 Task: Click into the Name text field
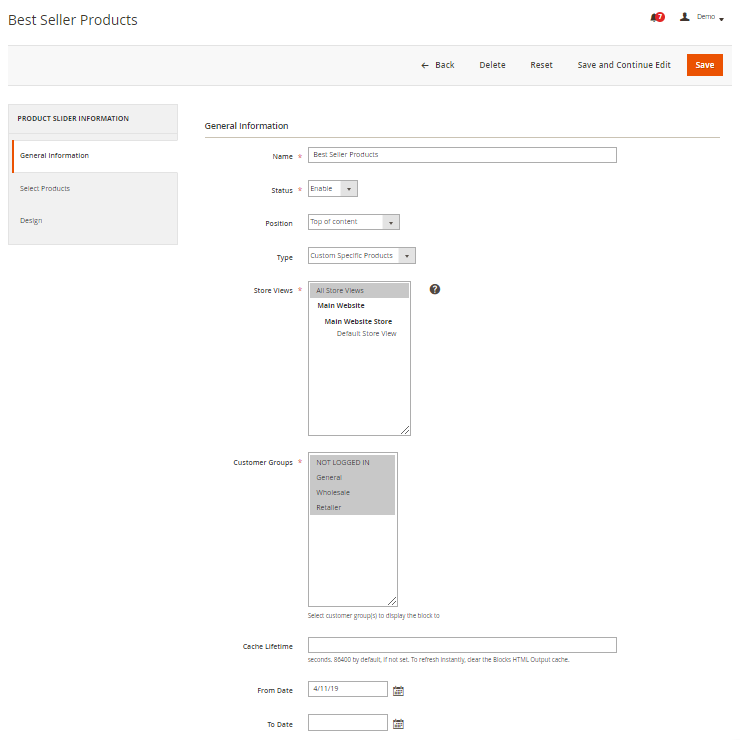click(x=462, y=155)
